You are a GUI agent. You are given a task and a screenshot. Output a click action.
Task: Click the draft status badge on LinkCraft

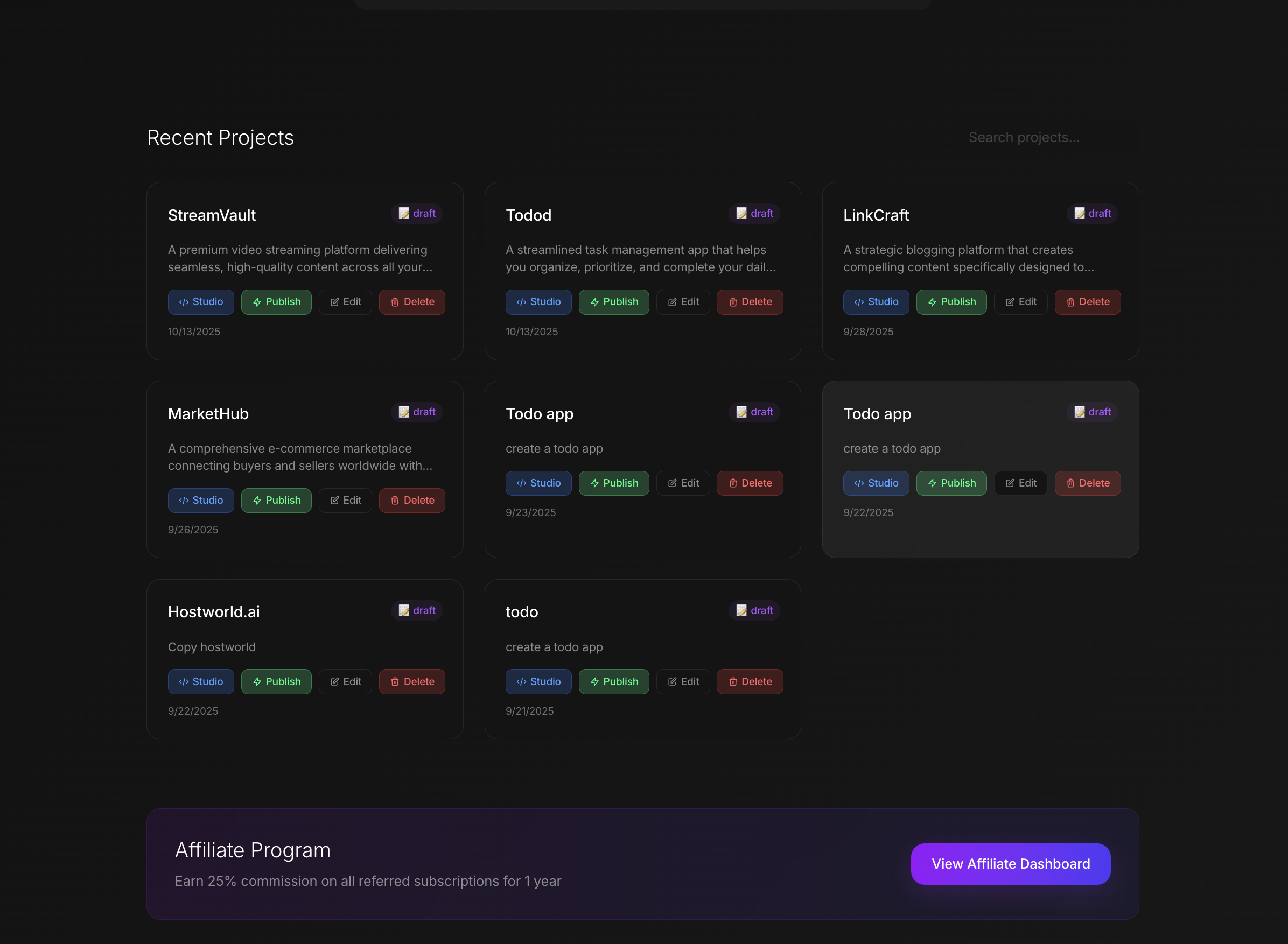[1091, 213]
